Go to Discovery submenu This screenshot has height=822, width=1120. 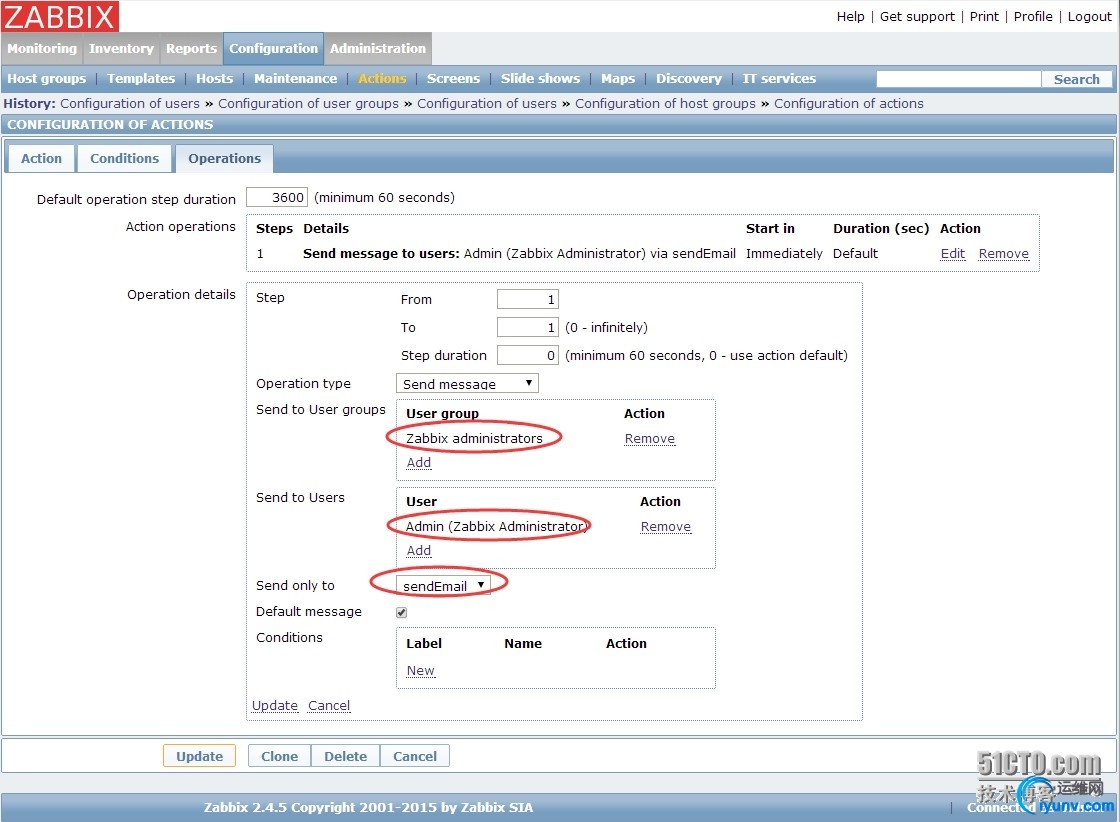coord(689,79)
